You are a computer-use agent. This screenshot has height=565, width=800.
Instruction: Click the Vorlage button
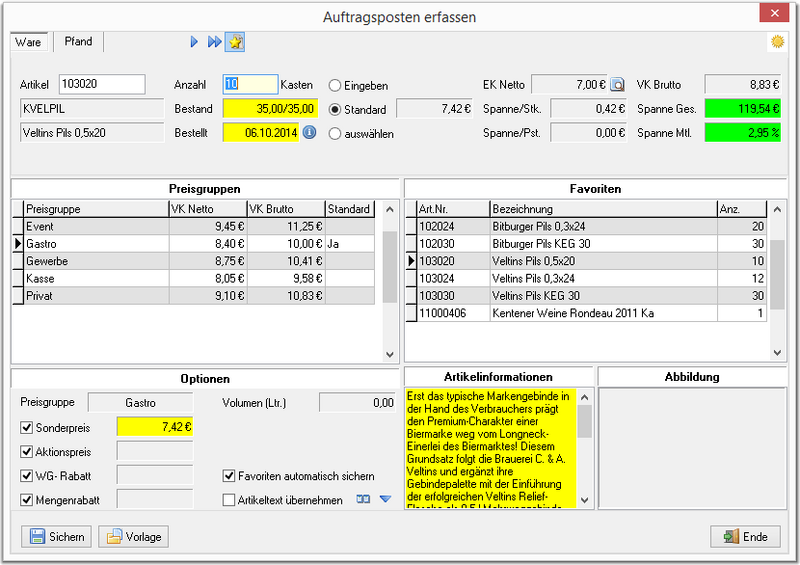click(133, 536)
